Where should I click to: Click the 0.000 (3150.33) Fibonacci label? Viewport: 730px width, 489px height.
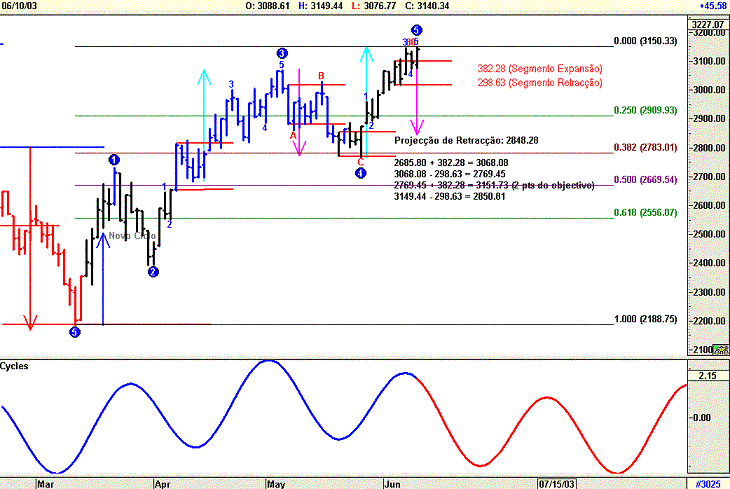645,41
